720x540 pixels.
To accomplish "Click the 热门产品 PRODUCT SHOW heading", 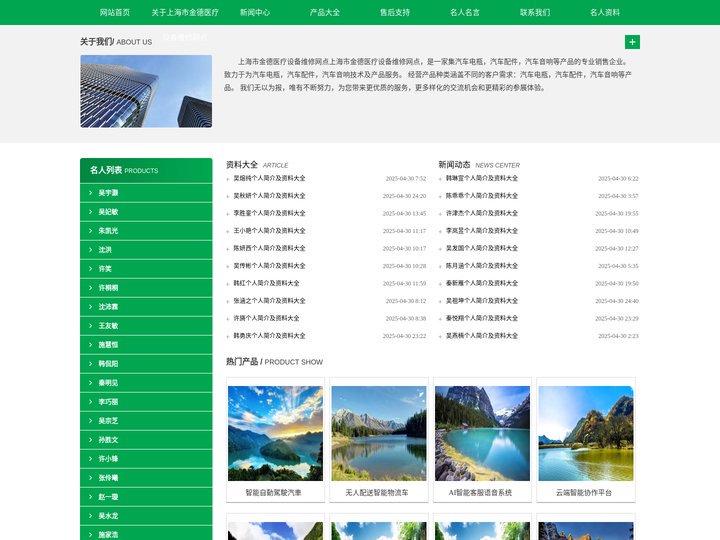I will (274, 362).
